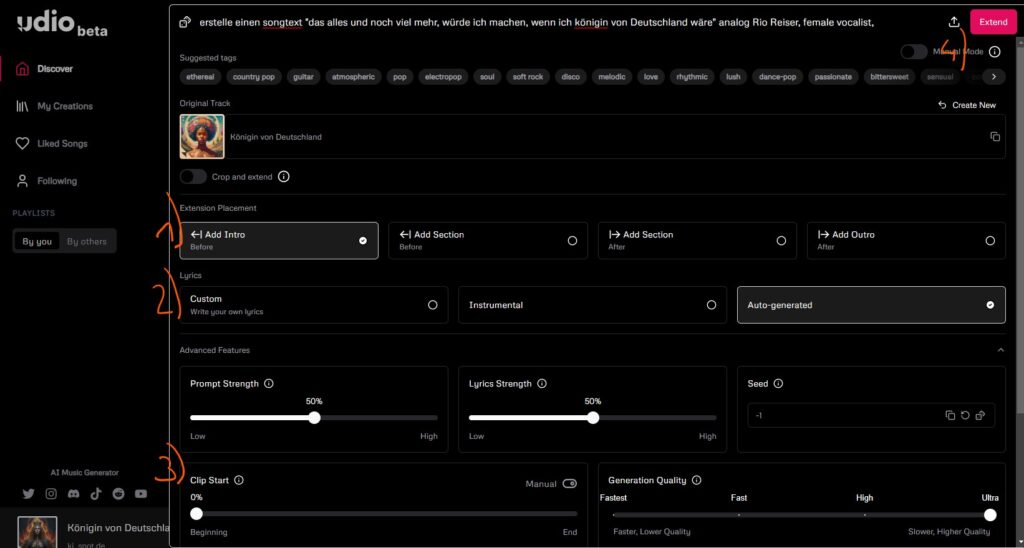1024x548 pixels.
Task: Collapse the Advanced Features section
Action: coord(1000,350)
